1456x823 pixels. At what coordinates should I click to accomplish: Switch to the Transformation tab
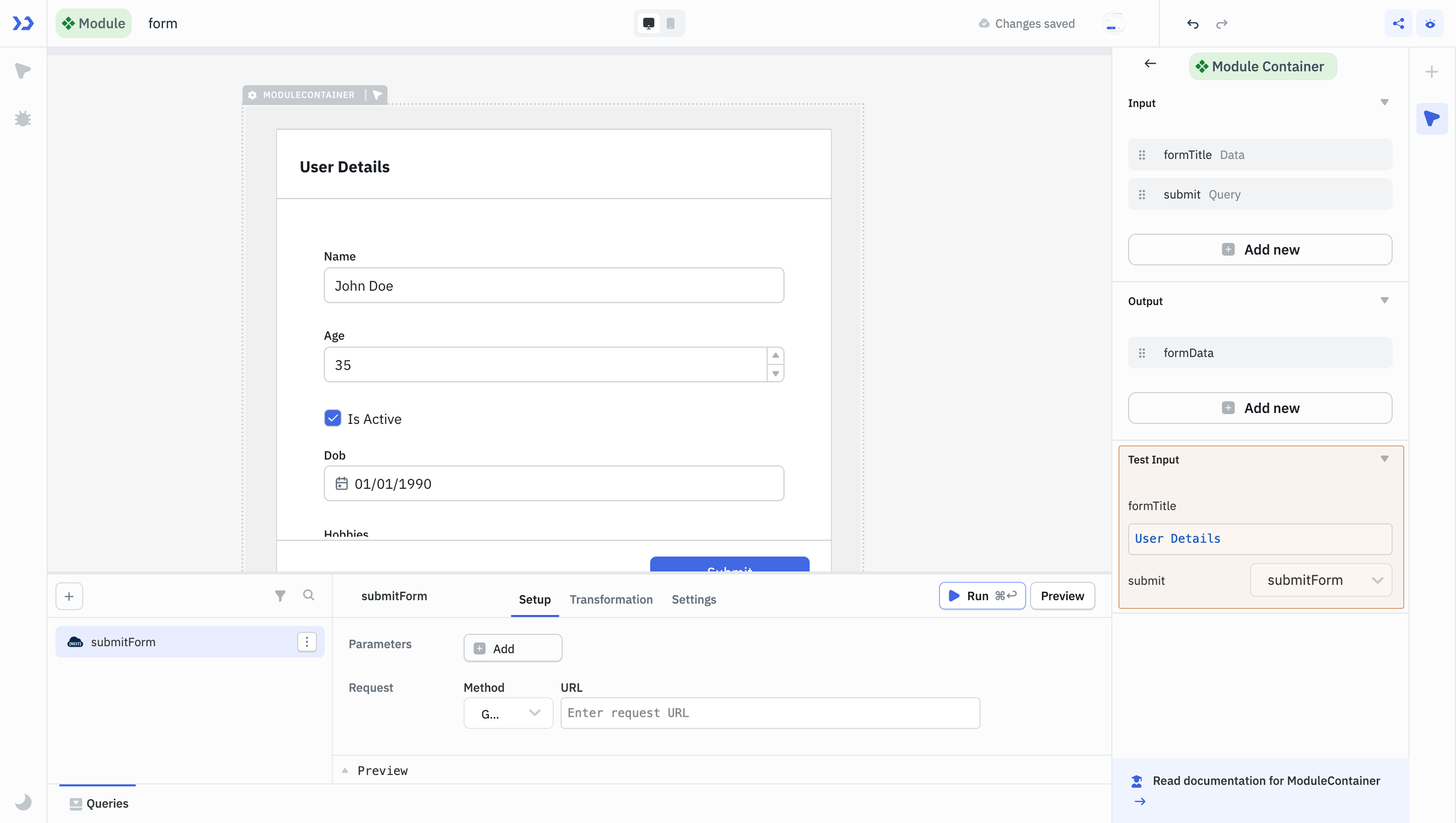pos(611,599)
